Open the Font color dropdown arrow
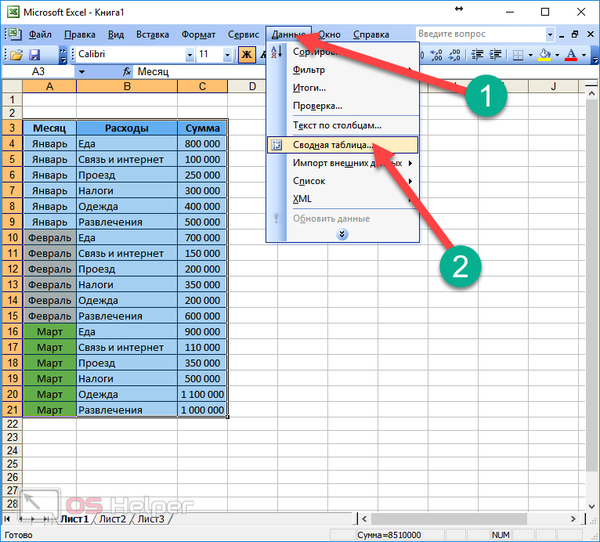600x542 pixels. 584,55
